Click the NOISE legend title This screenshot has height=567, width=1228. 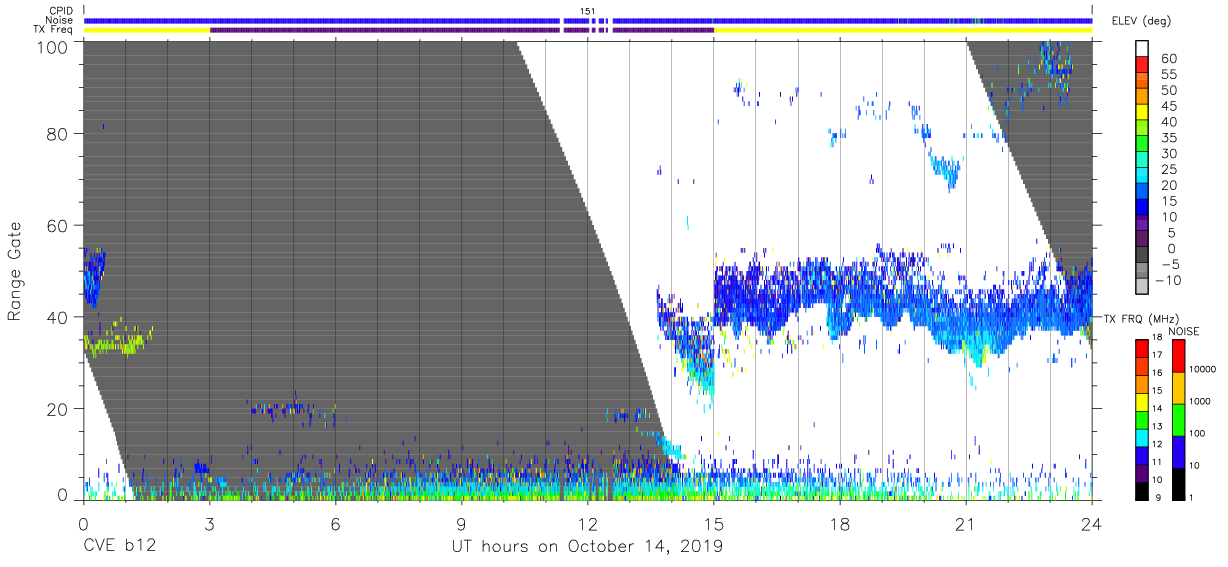(x=1184, y=330)
